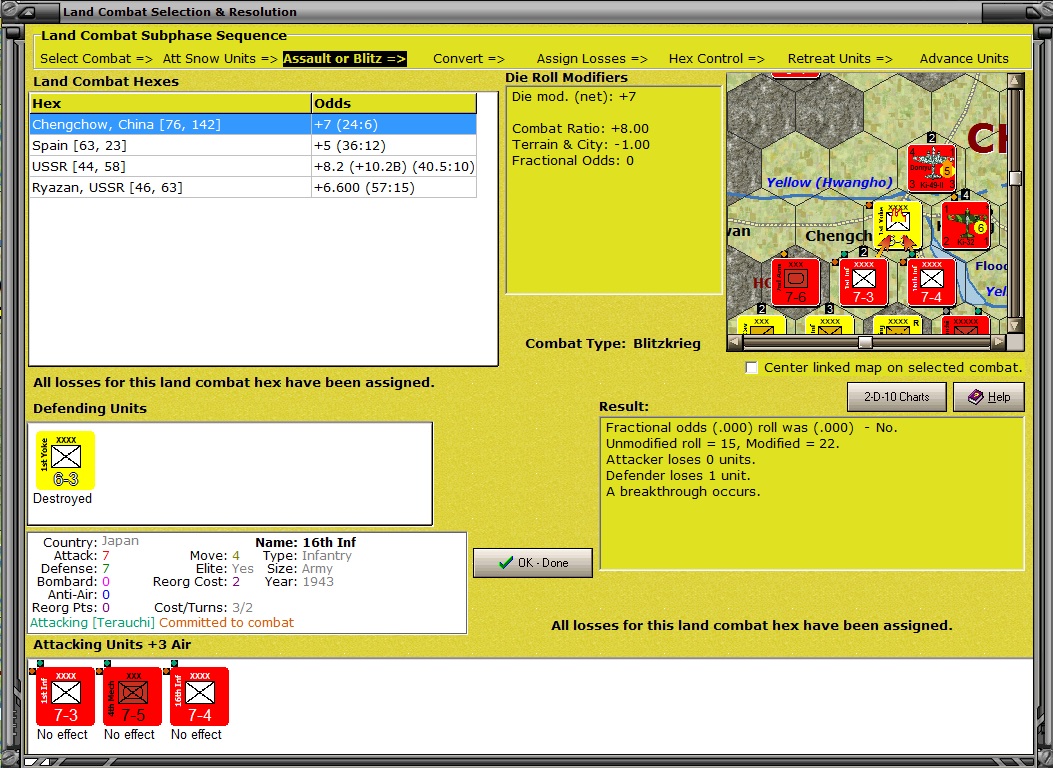Viewport: 1053px width, 768px height.
Task: Click mini map scroll down arrow
Action: [x=1015, y=326]
